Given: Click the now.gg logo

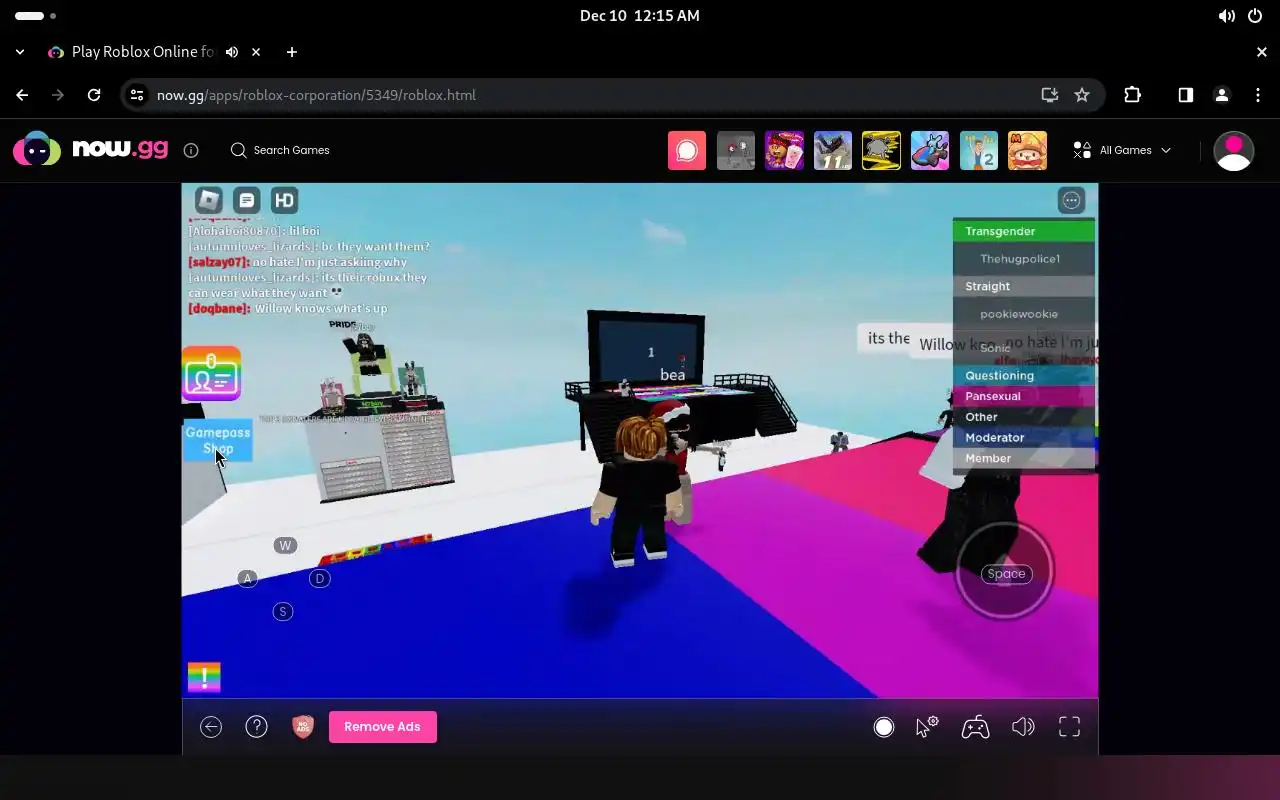Looking at the screenshot, I should point(91,150).
